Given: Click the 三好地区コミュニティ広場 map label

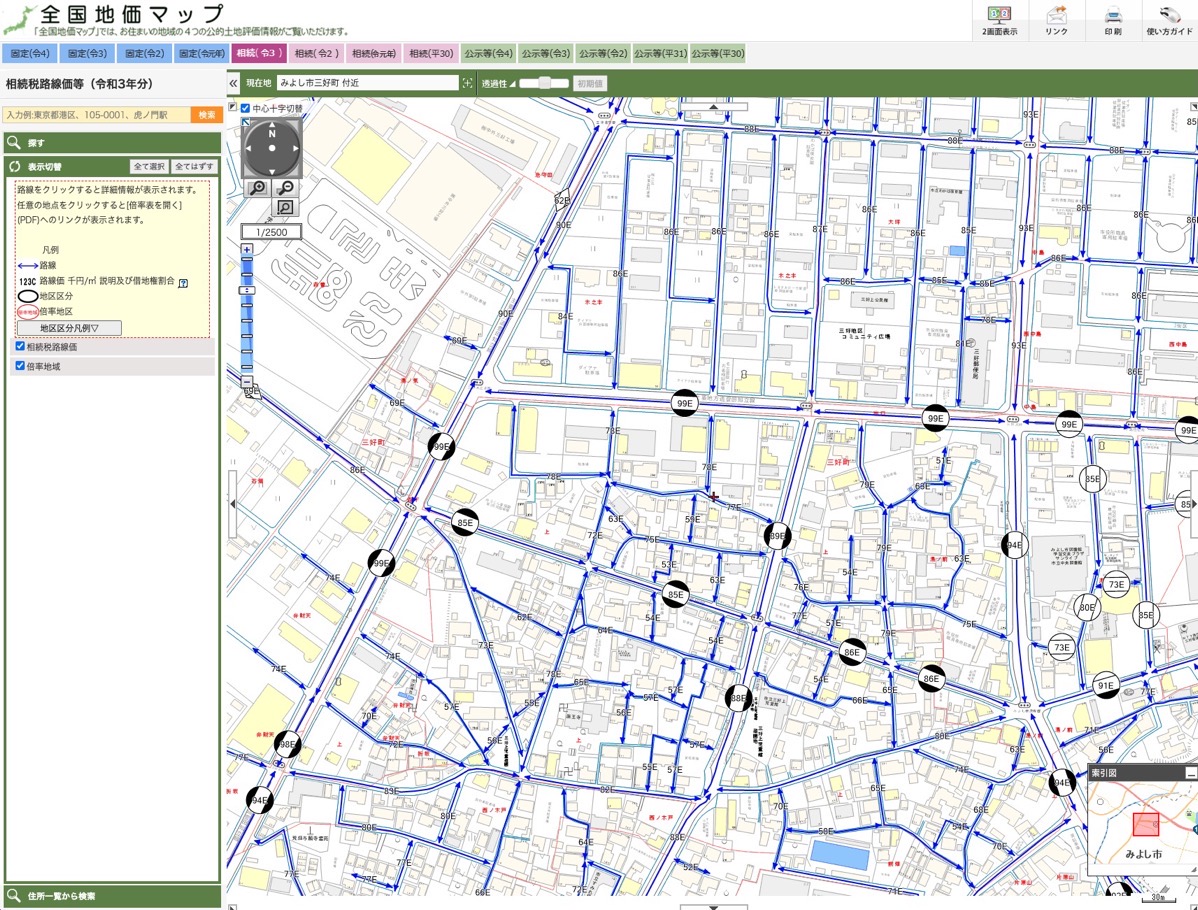Looking at the screenshot, I should pos(864,333).
